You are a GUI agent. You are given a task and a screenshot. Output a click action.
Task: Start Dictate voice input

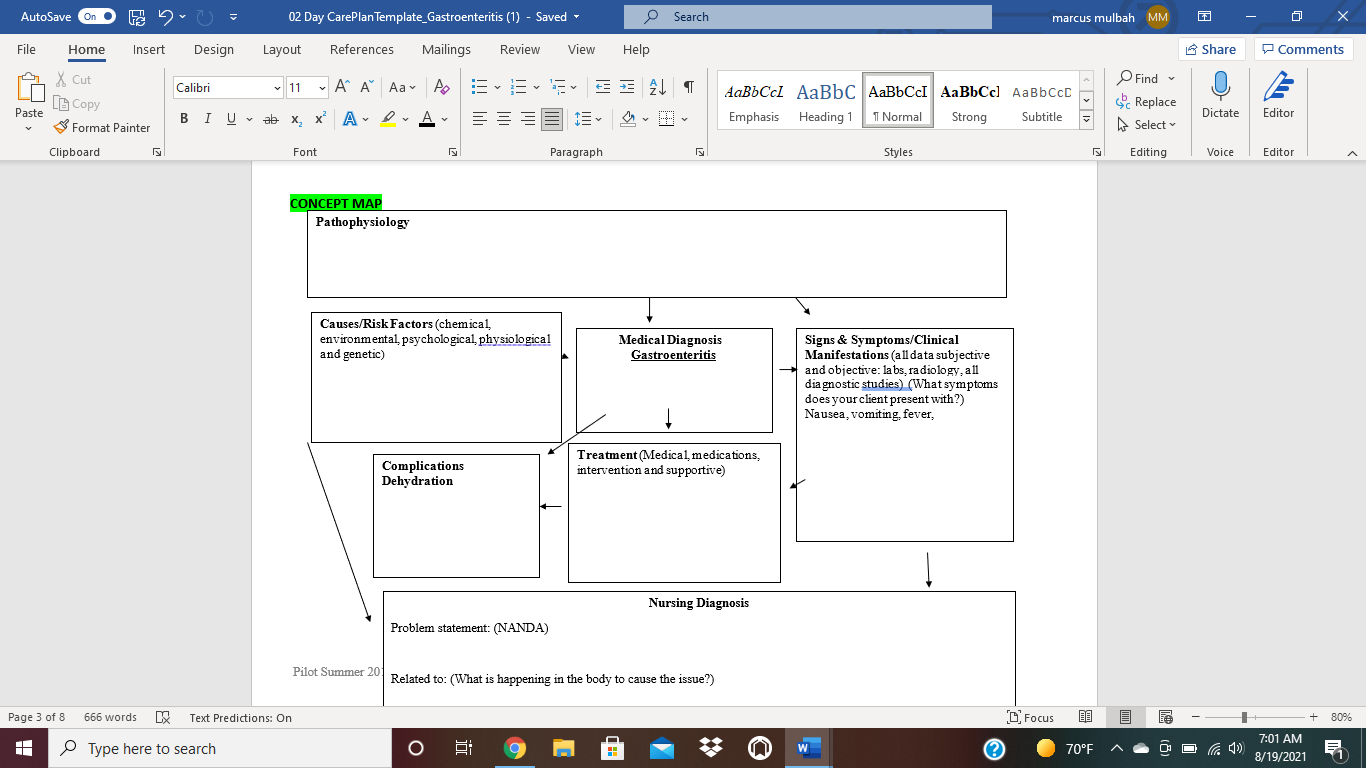tap(1220, 95)
